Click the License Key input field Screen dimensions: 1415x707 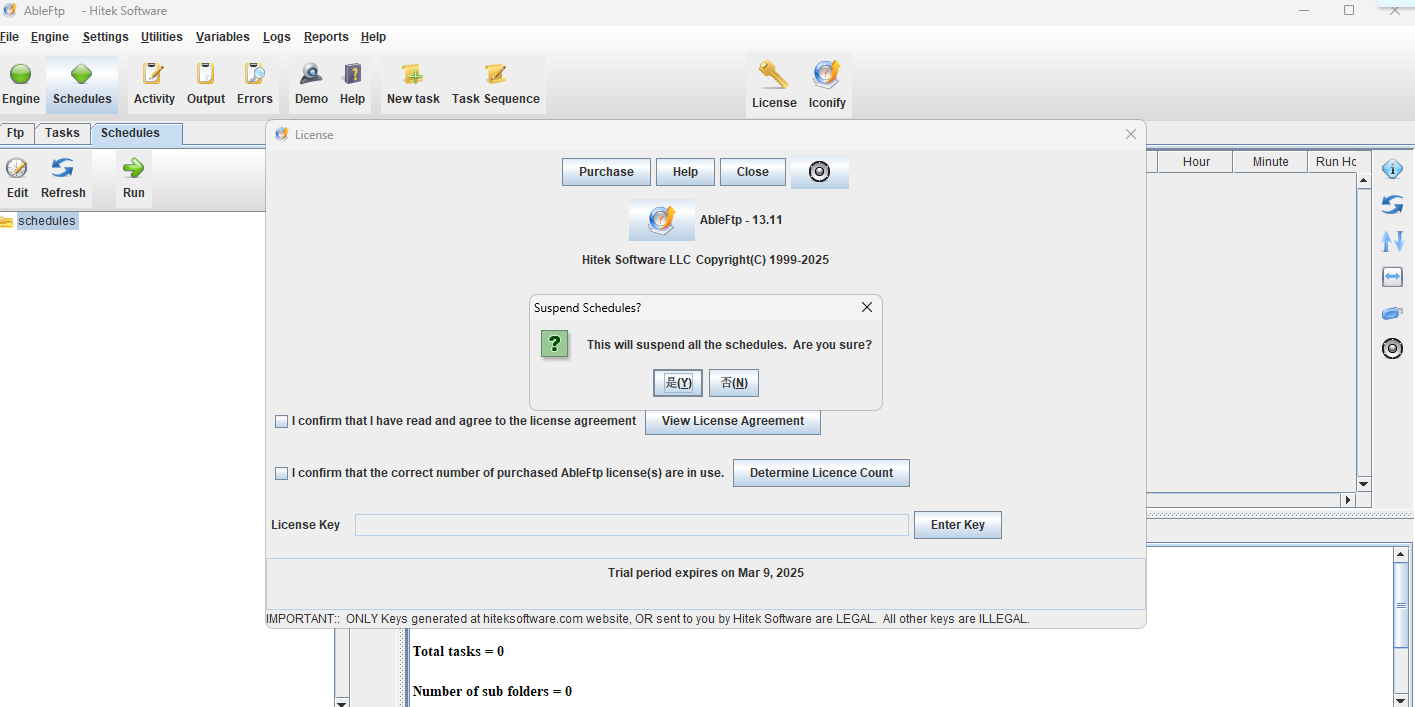631,525
